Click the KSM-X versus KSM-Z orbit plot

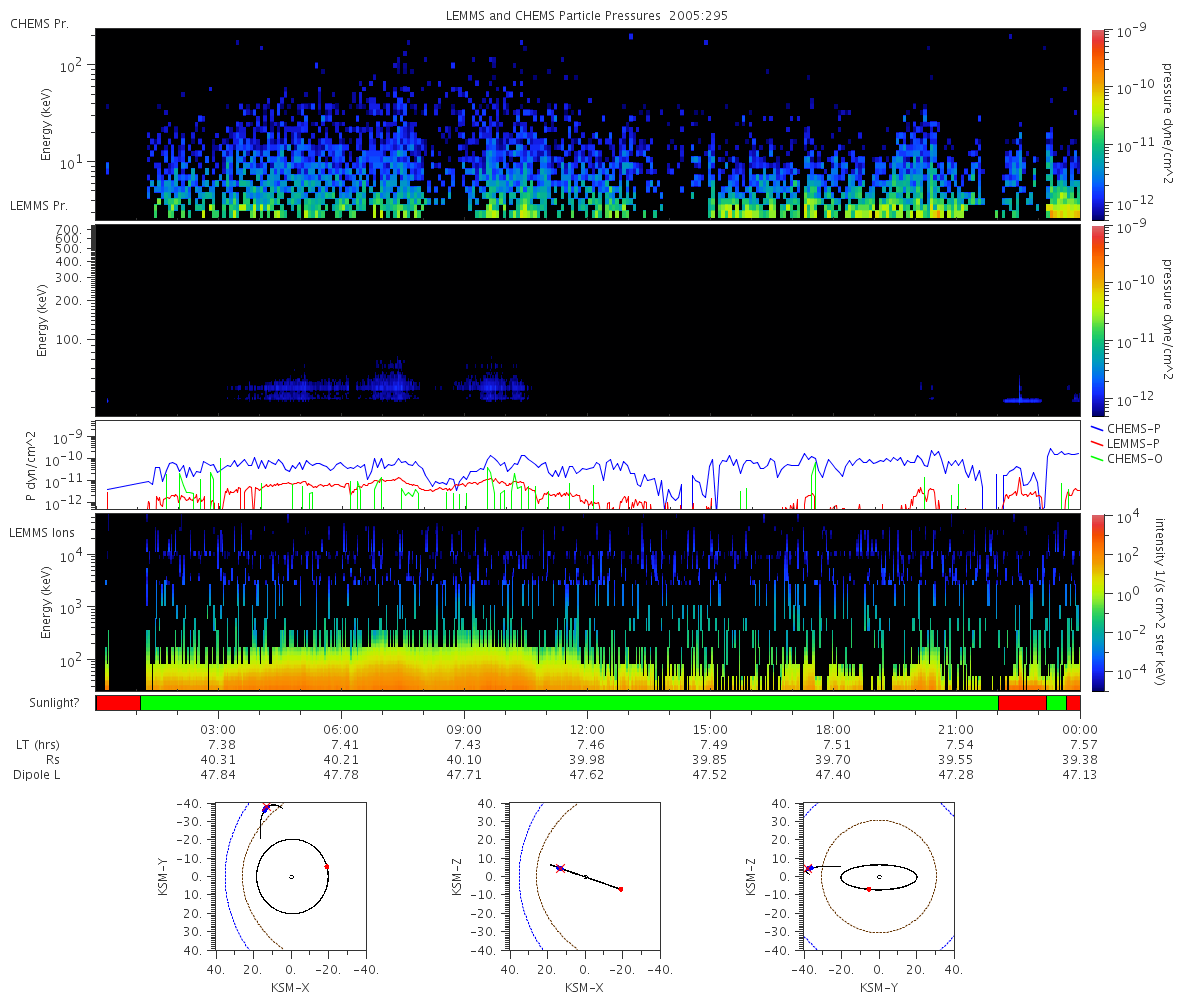point(585,876)
